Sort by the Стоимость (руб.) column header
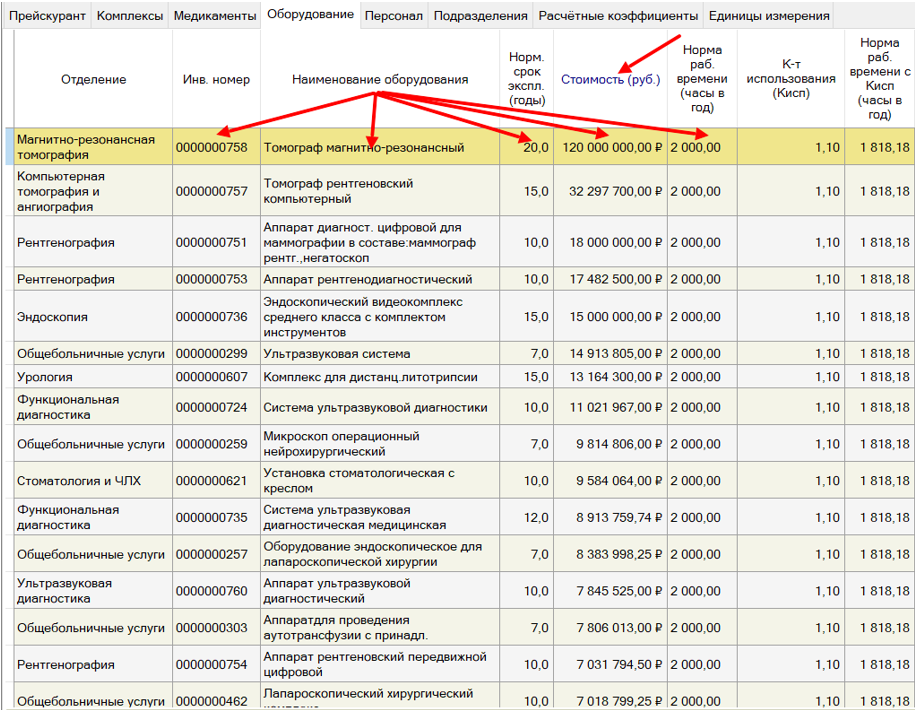The height and width of the screenshot is (710, 915). click(610, 79)
